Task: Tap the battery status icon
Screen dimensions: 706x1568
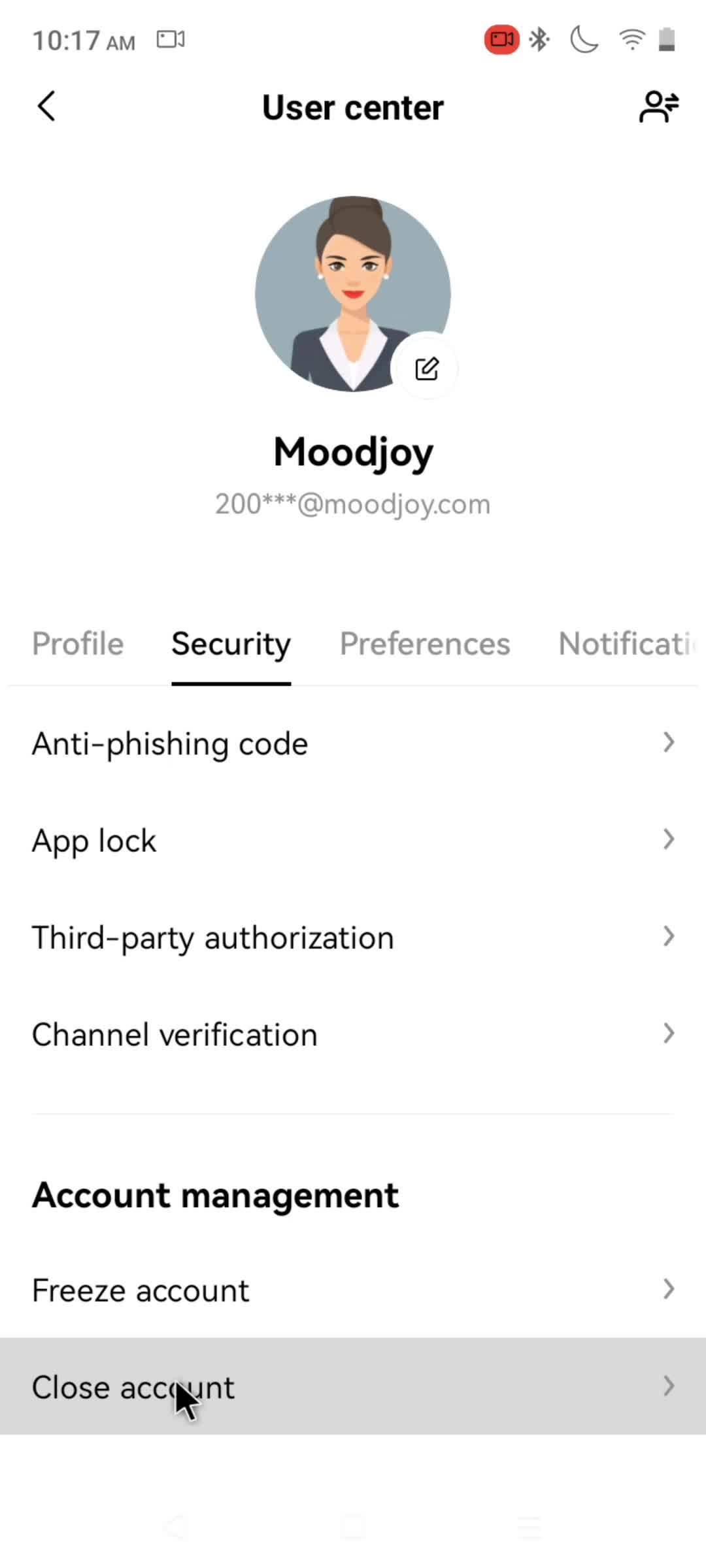Action: [666, 40]
